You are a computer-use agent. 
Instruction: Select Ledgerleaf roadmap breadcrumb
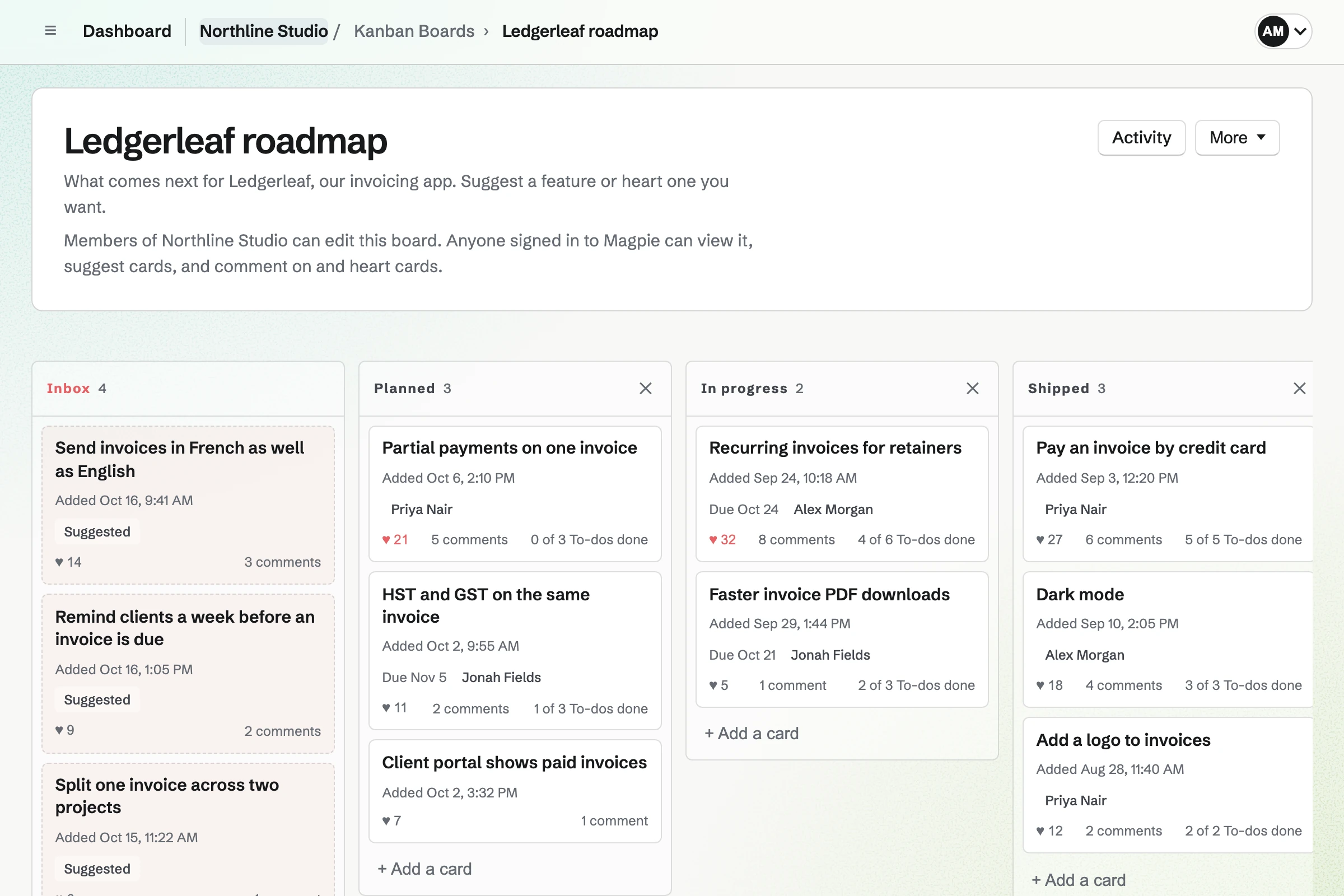580,31
